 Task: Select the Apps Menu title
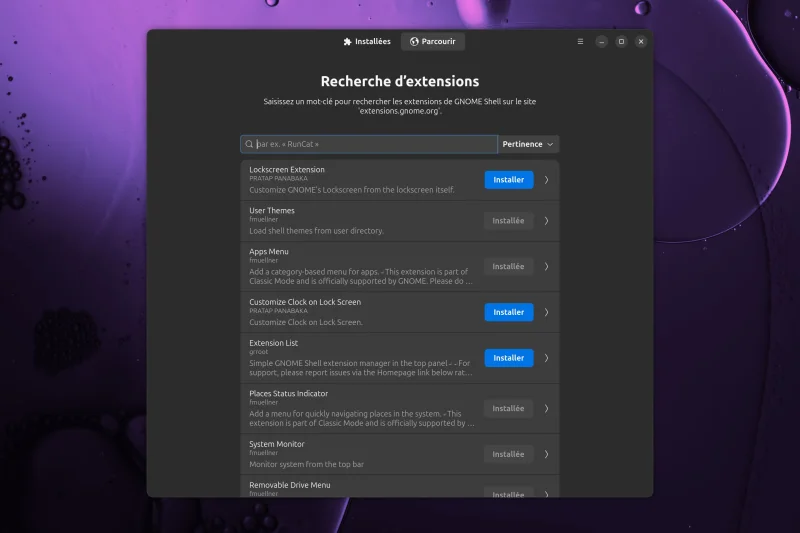click(269, 251)
